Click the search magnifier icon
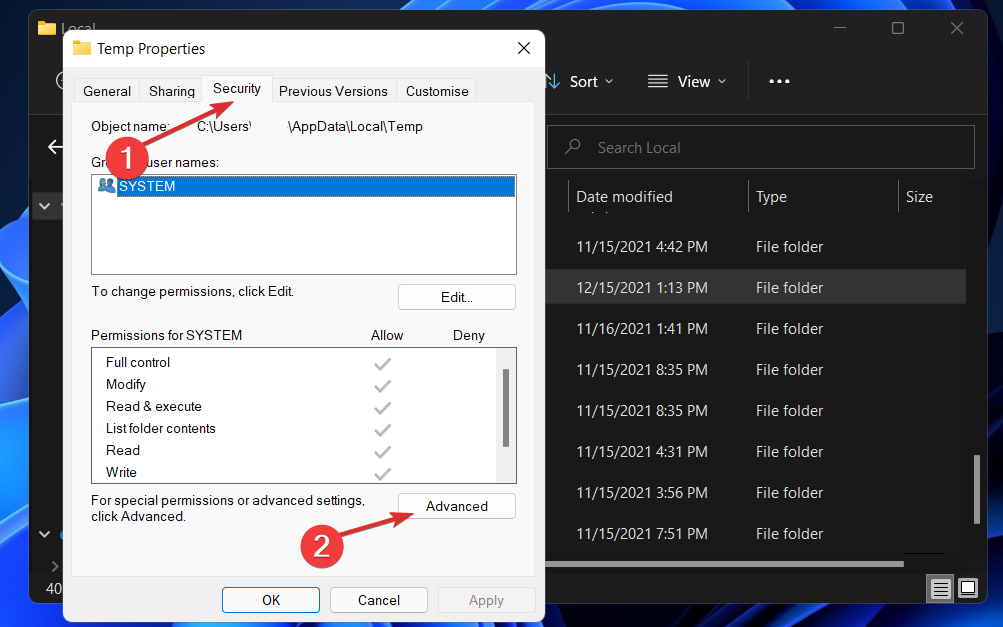The image size is (1003, 627). pyautogui.click(x=573, y=147)
